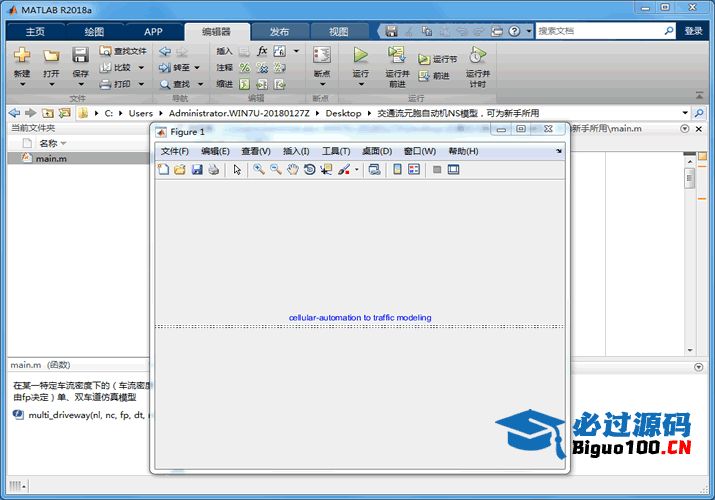This screenshot has width=715, height=500.
Task: Open 插入(I) menu in Figure 1
Action: click(x=296, y=151)
